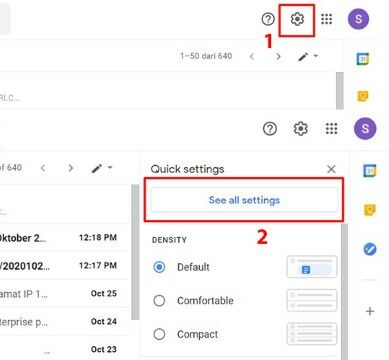The width and height of the screenshot is (389, 360).
Task: Click lower inbox list scrollbar
Action: pos(135,252)
